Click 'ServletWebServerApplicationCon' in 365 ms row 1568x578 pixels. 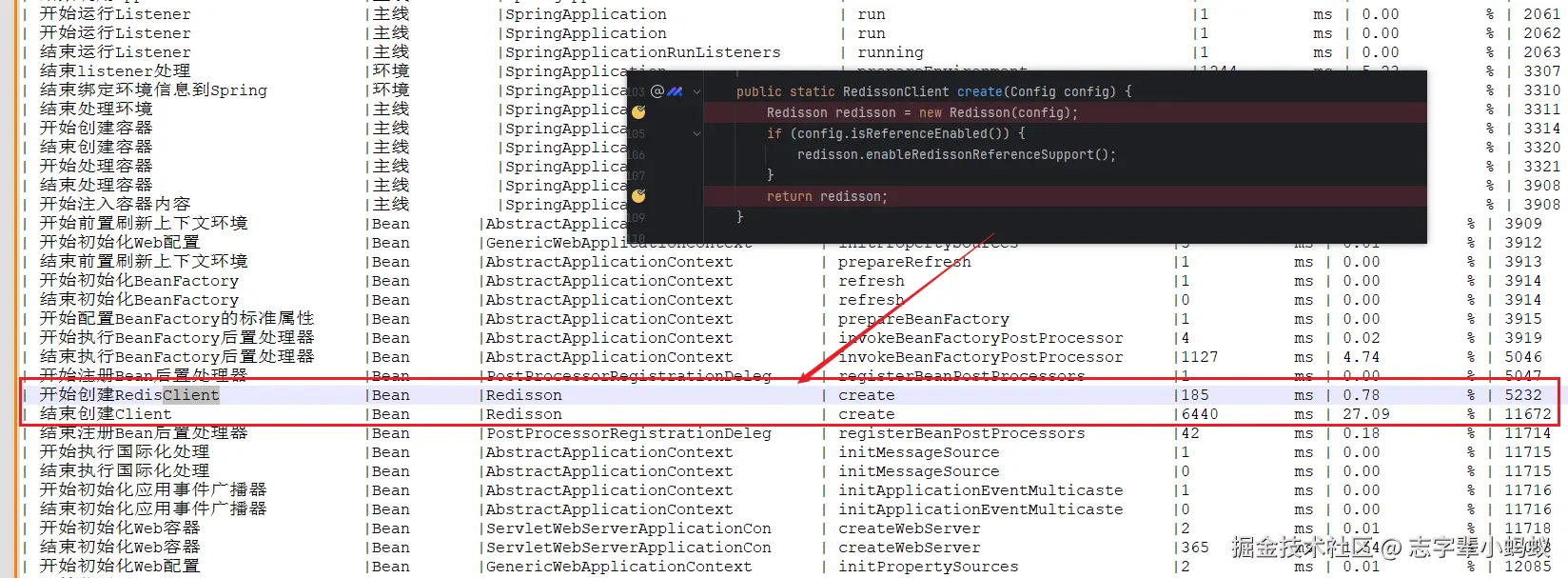[x=629, y=547]
